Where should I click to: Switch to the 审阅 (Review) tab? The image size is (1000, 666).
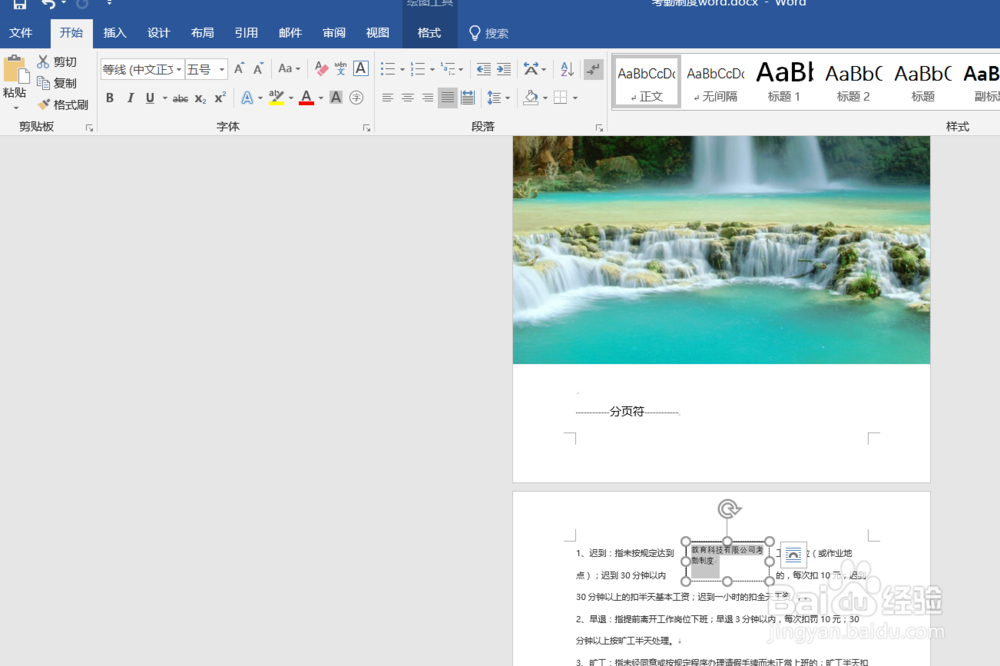point(334,33)
